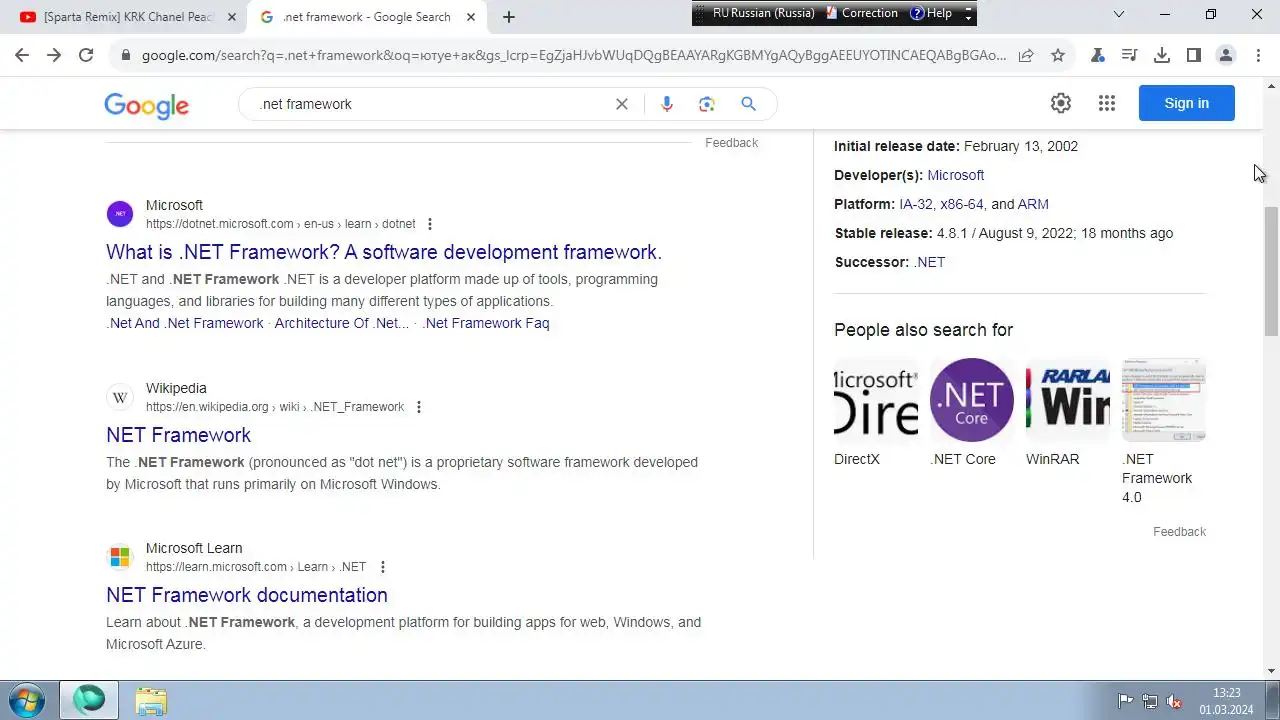This screenshot has height=720, width=1280.
Task: Open more options for Microsoft dotnet result
Action: point(430,224)
